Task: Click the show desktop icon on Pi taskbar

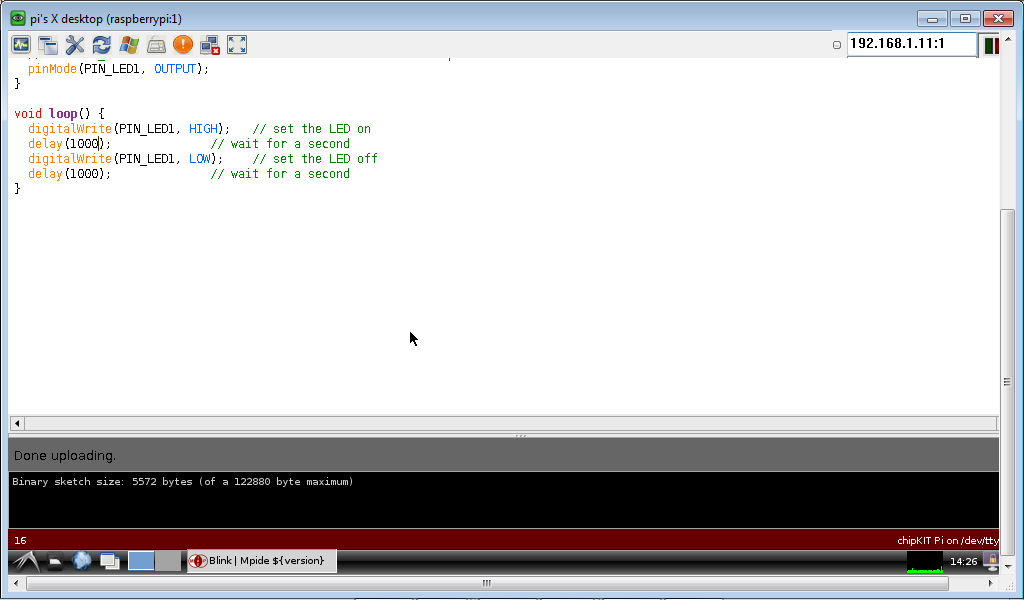Action: click(110, 561)
